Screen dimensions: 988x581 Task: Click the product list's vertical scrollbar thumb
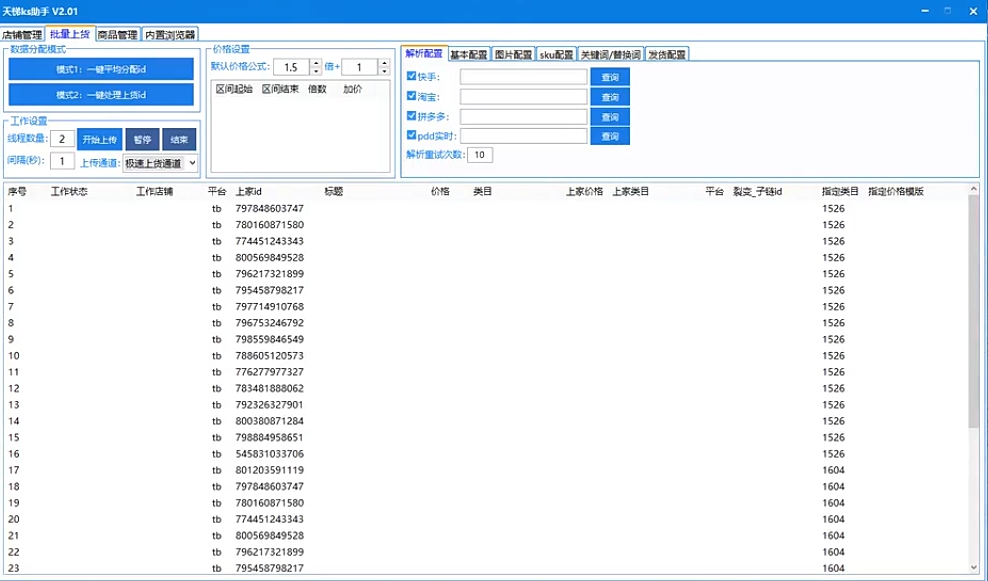pyautogui.click(x=974, y=309)
